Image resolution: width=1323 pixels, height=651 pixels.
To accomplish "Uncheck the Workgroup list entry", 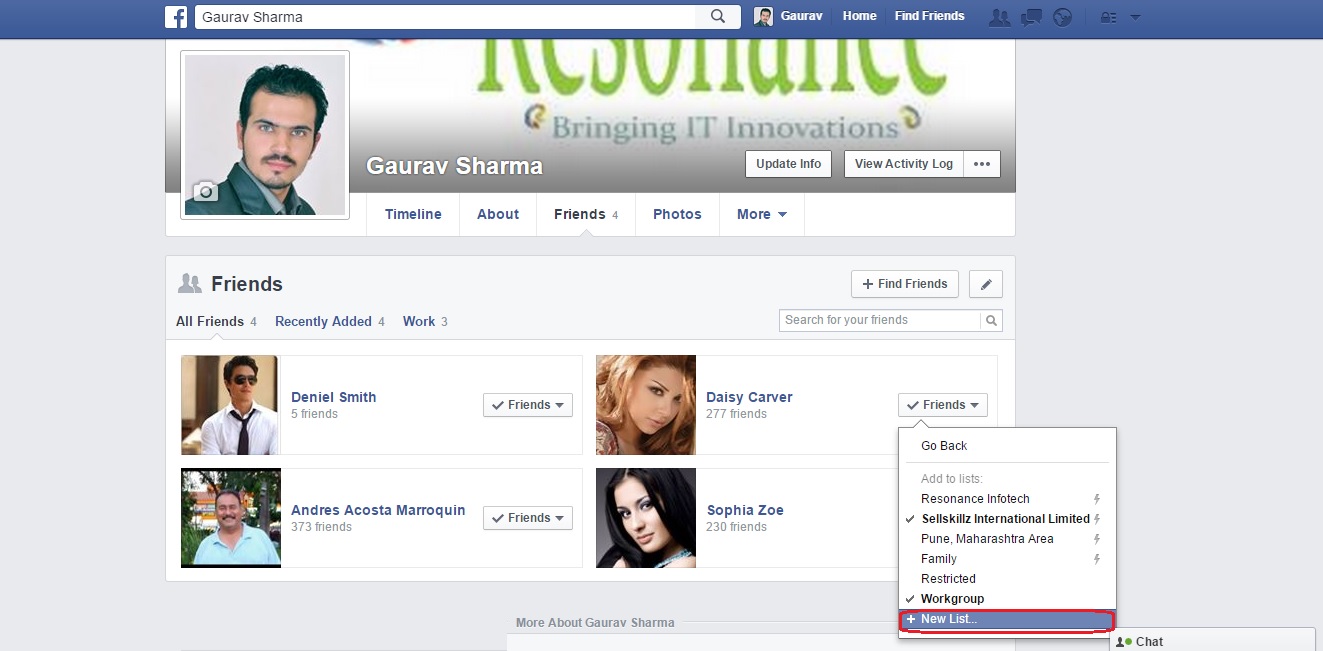I will pyautogui.click(x=1007, y=599).
